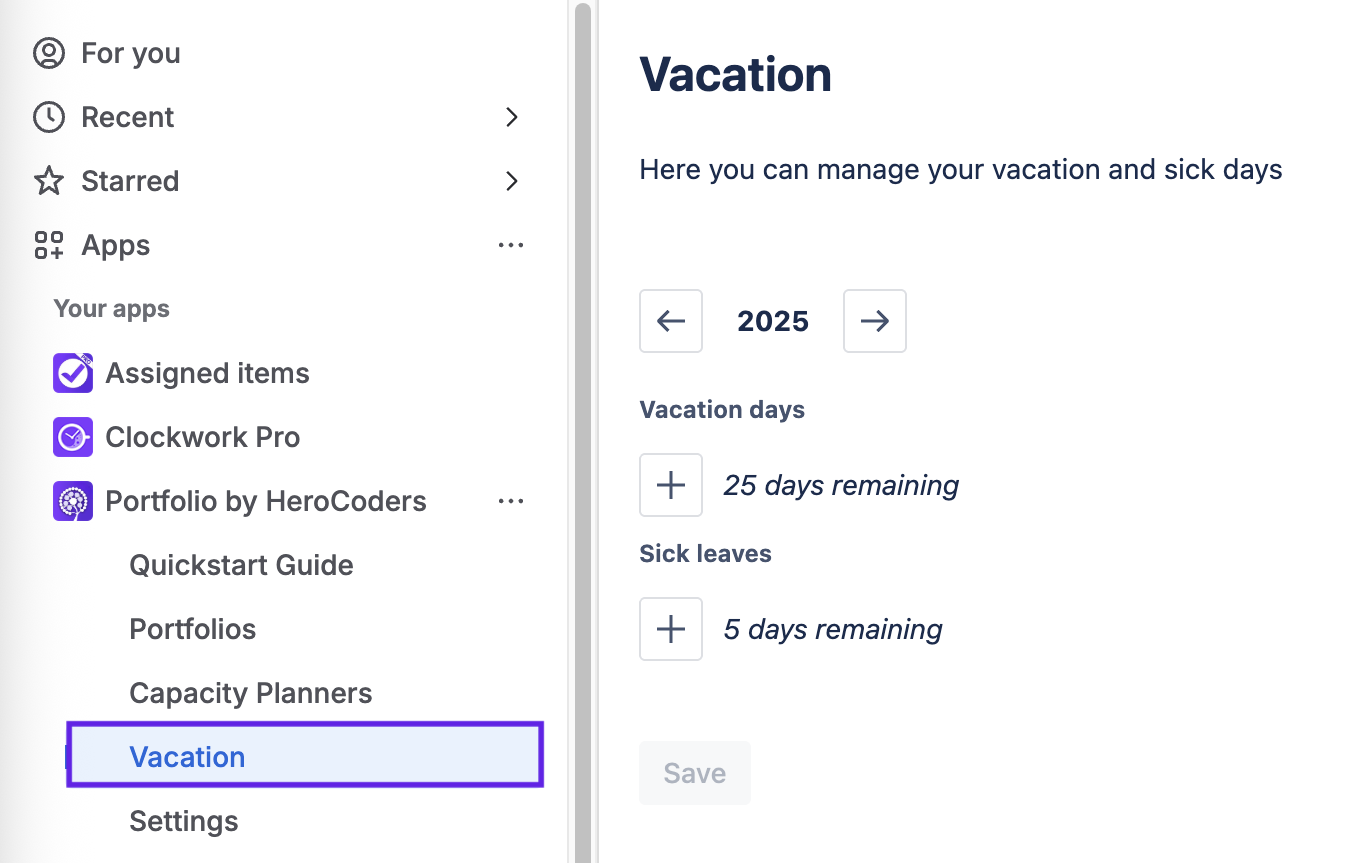Go to next year with right arrow
1345x863 pixels.
pyautogui.click(x=875, y=321)
